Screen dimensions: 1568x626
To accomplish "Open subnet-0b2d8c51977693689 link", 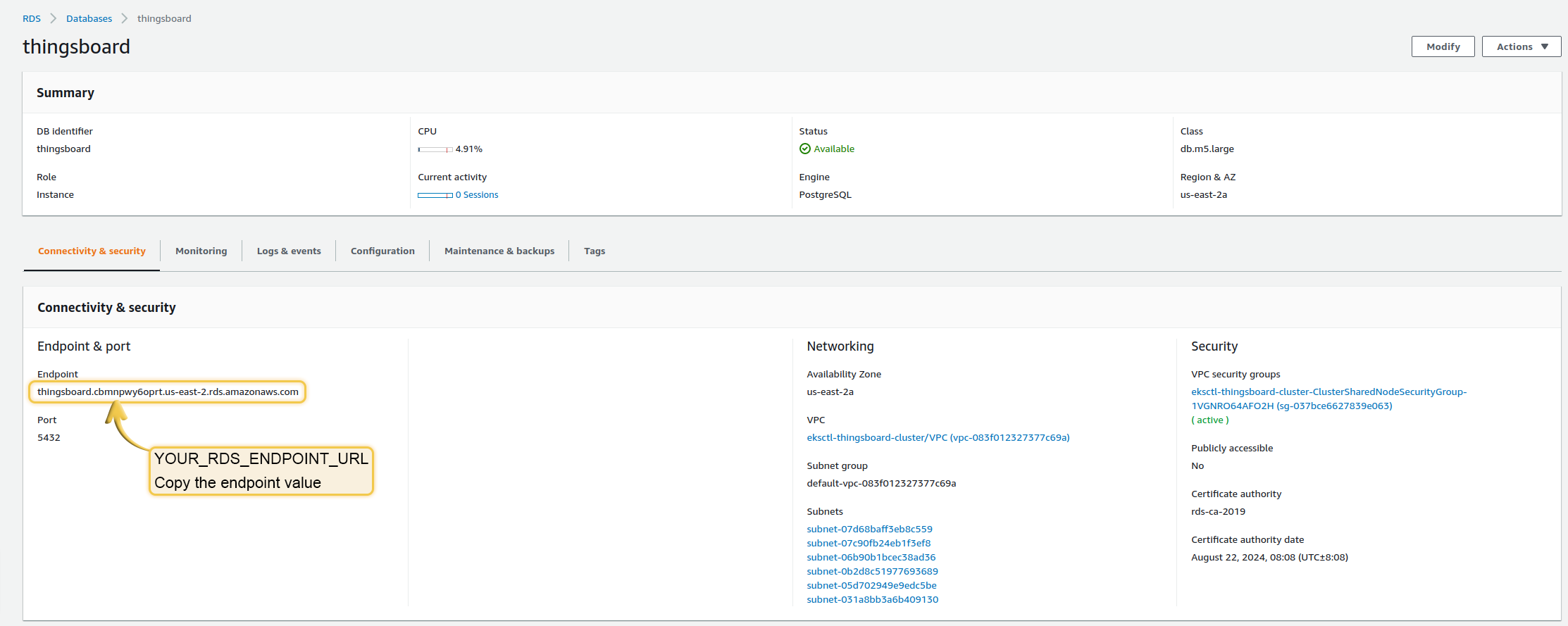I will (x=872, y=571).
